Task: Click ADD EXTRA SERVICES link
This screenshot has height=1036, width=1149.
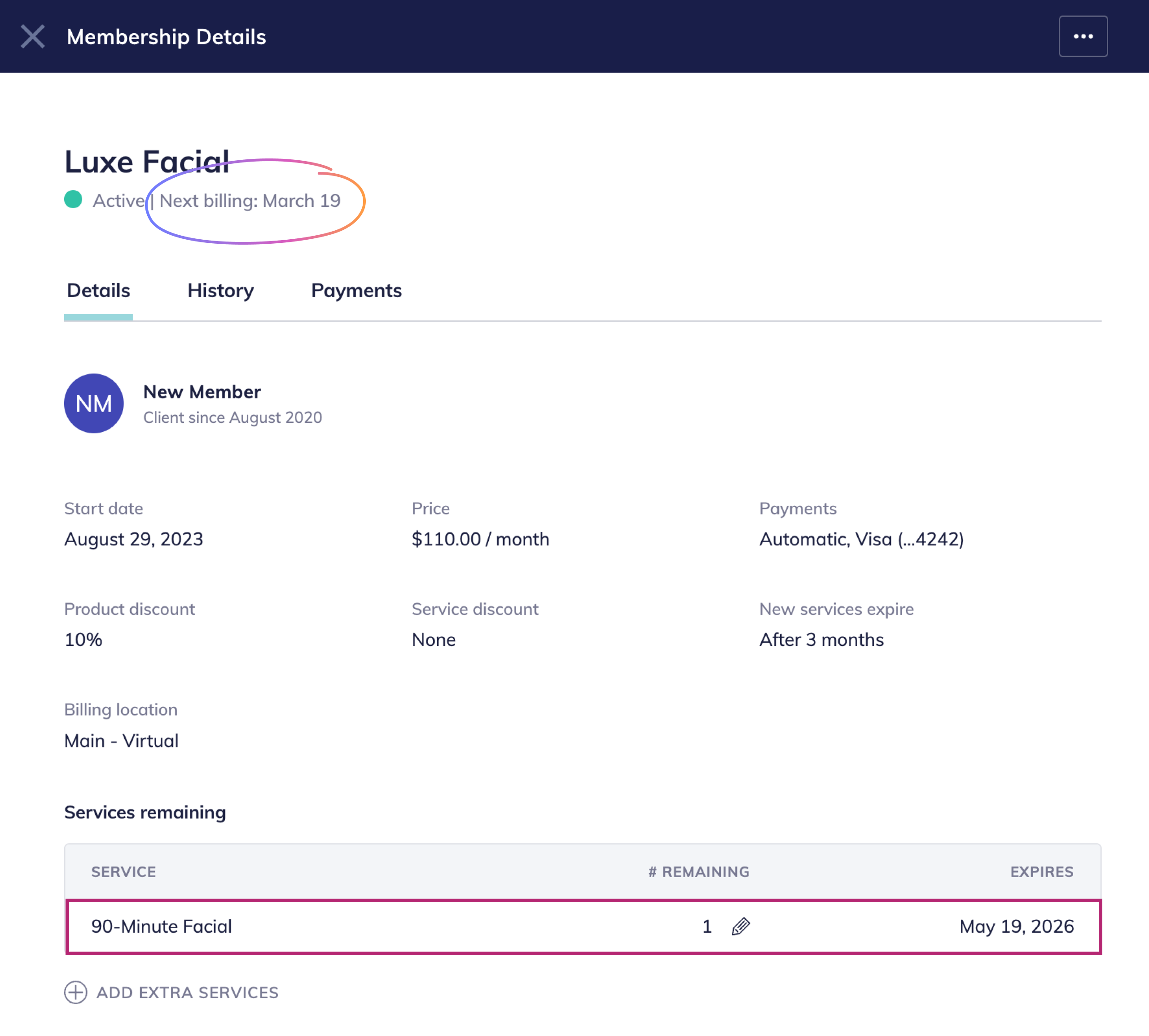Action: tap(187, 993)
